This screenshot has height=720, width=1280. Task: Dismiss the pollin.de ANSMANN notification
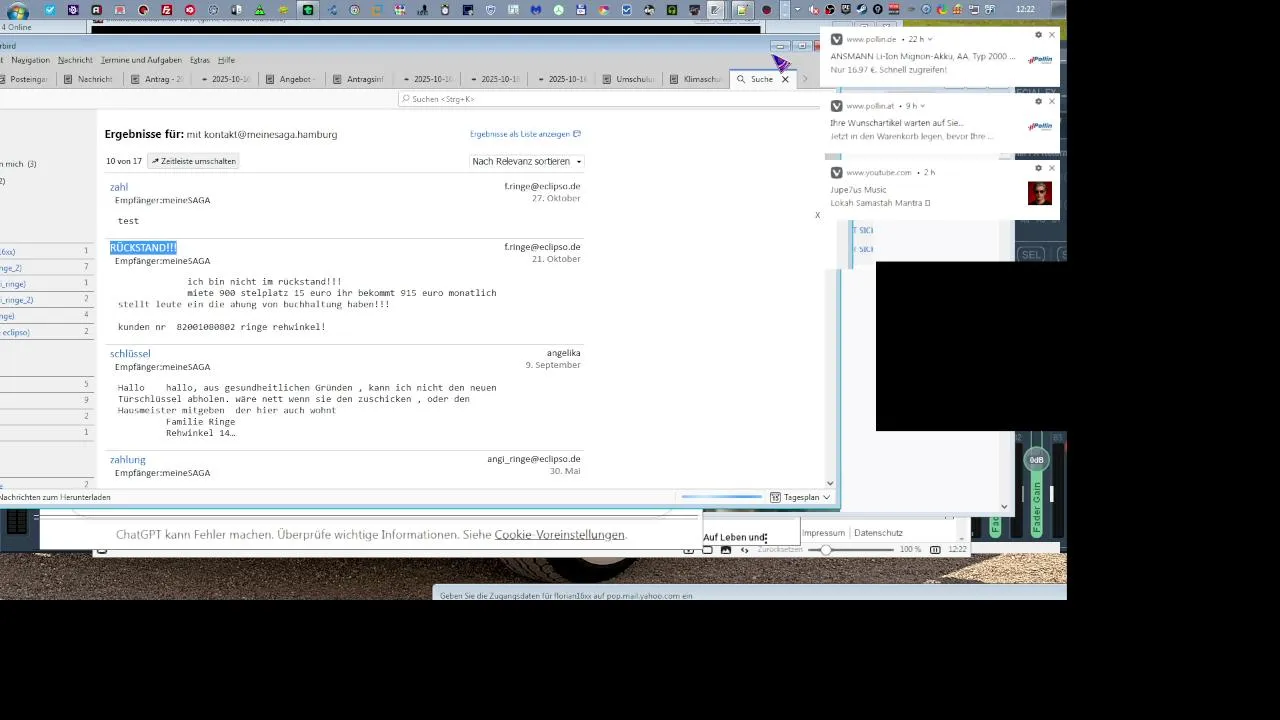[x=1051, y=35]
